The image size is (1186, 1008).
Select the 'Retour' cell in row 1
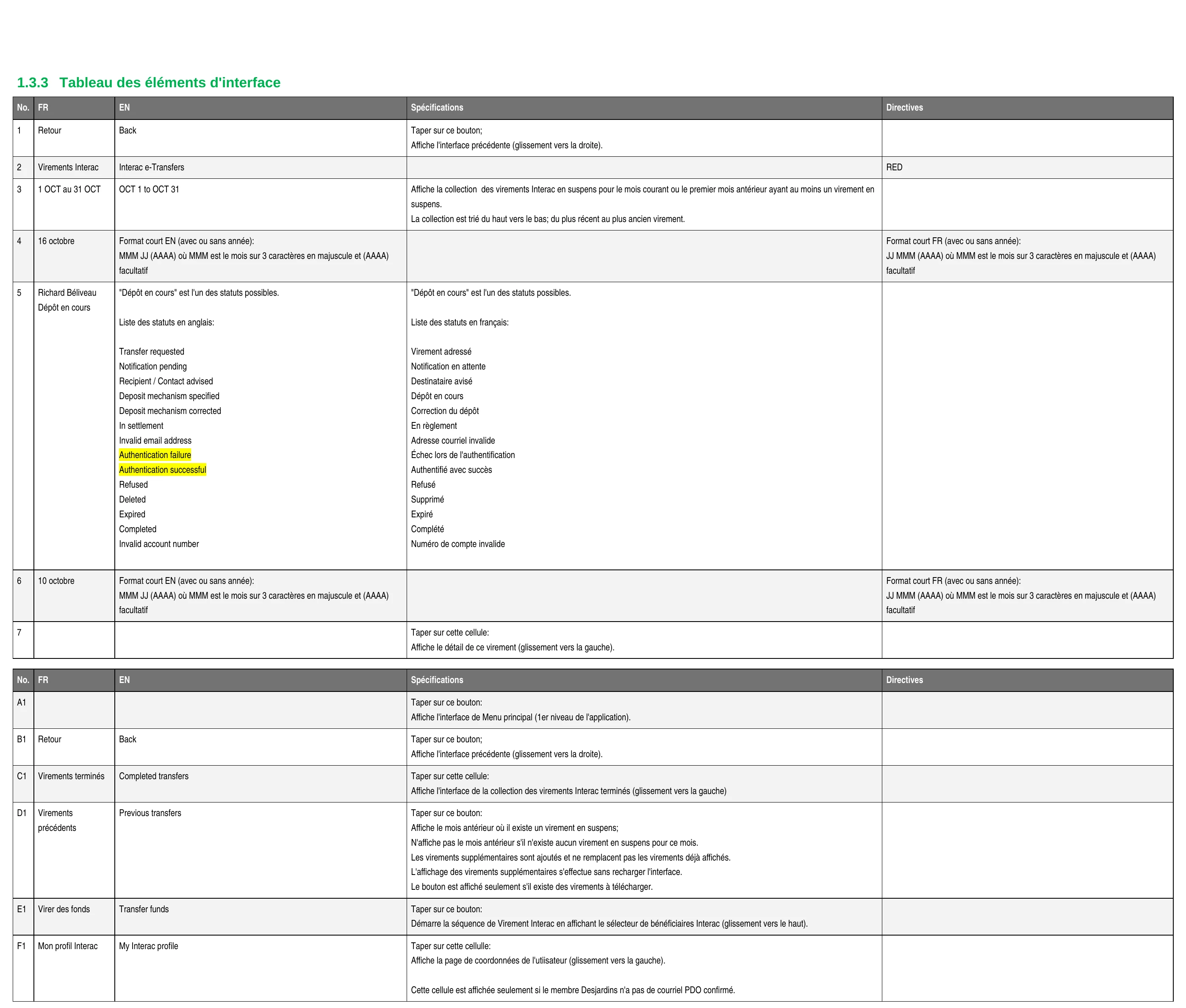74,138
